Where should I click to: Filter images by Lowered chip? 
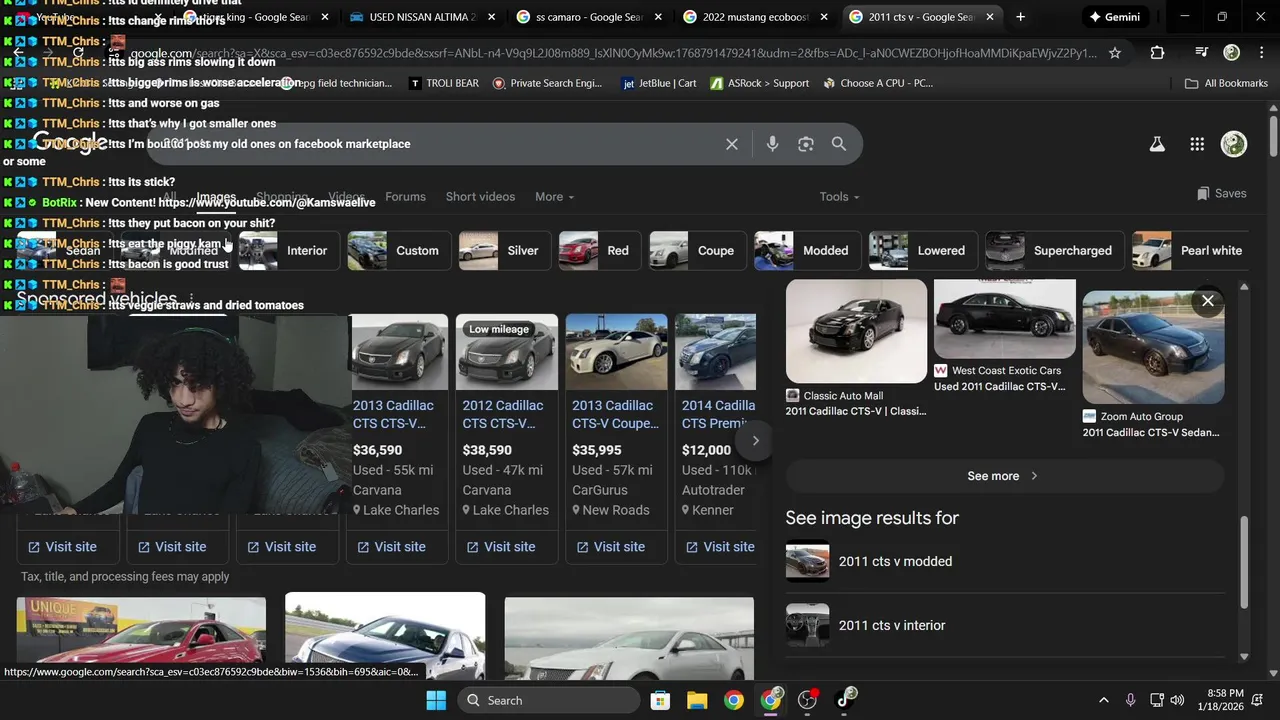point(923,251)
